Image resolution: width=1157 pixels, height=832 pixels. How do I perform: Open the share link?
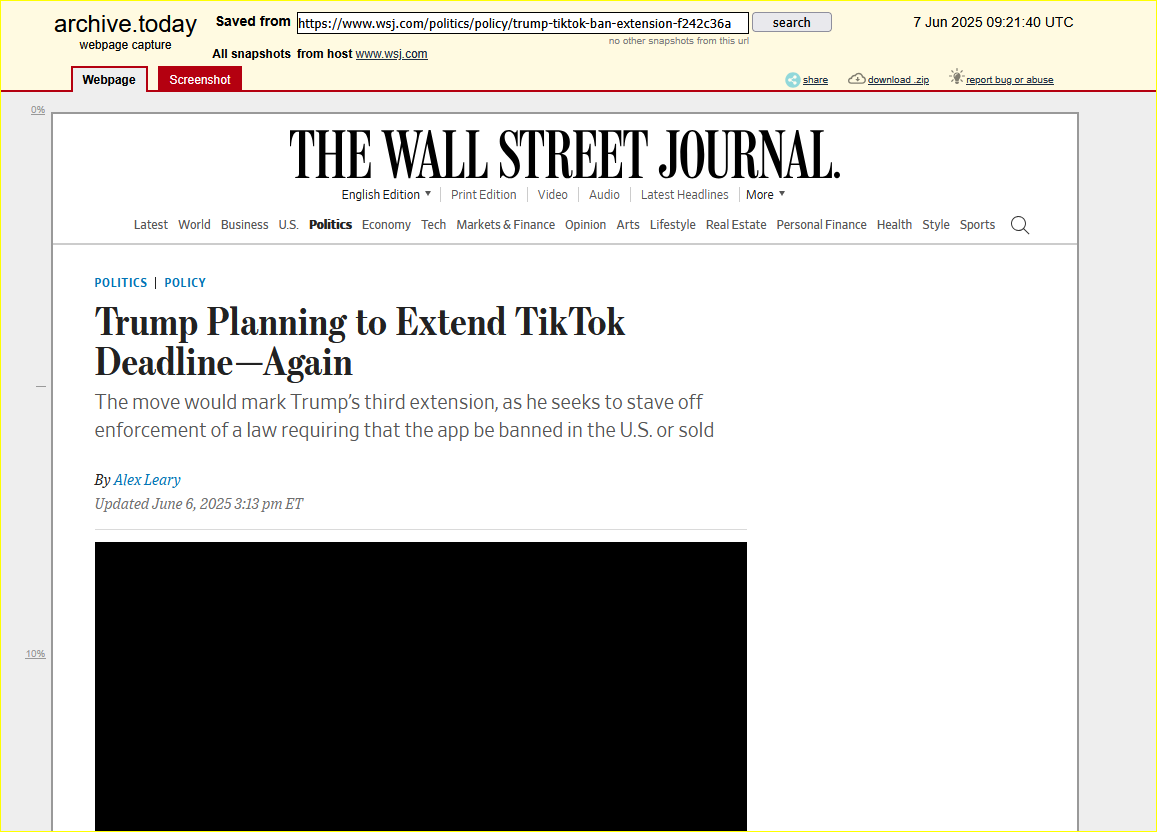815,80
